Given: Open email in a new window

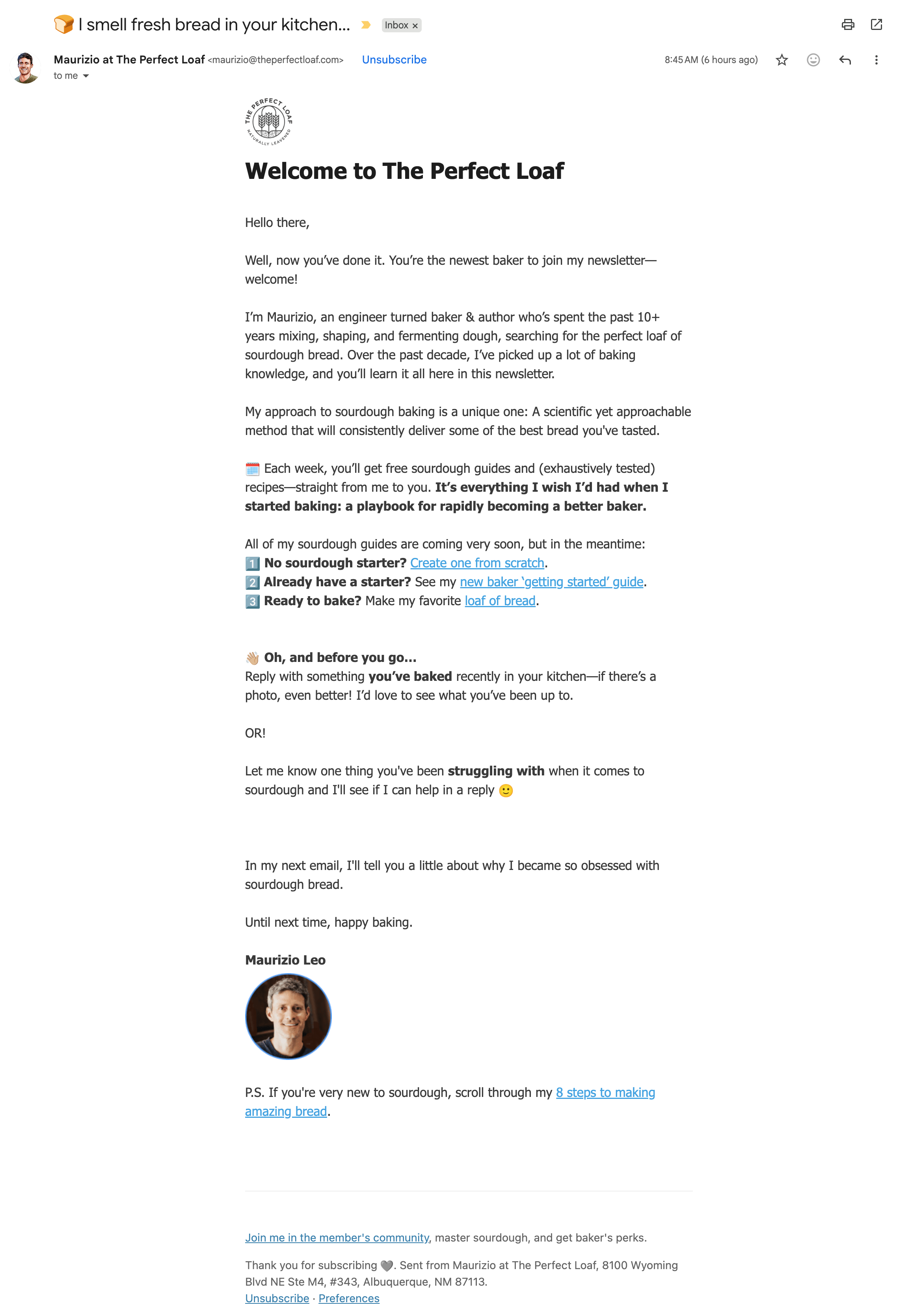Looking at the screenshot, I should [876, 24].
